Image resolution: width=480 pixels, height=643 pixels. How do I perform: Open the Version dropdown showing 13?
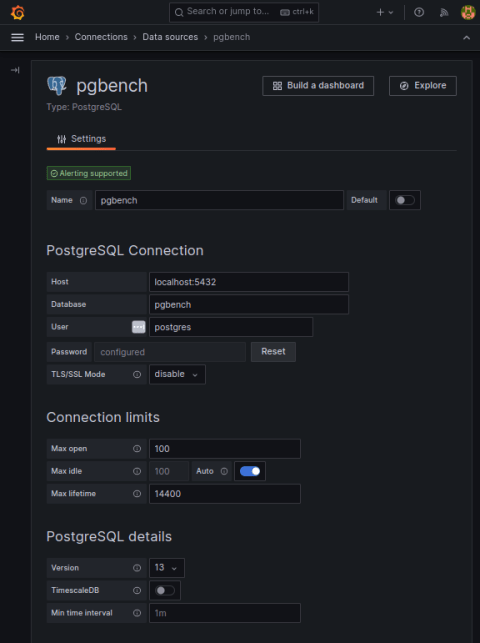(x=166, y=568)
